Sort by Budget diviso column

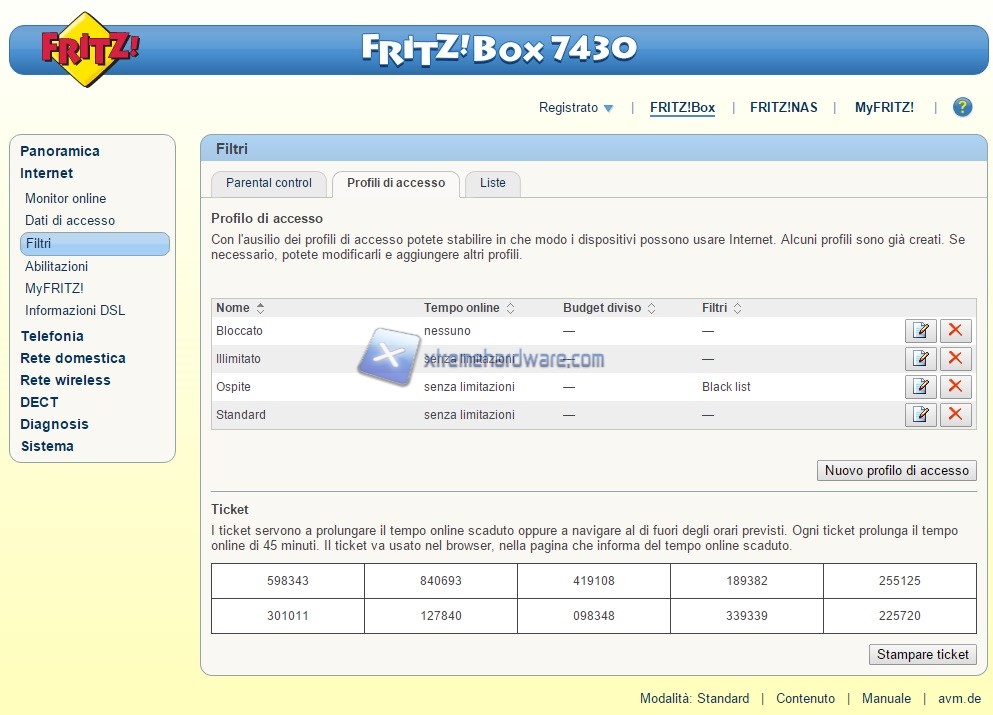pos(608,308)
